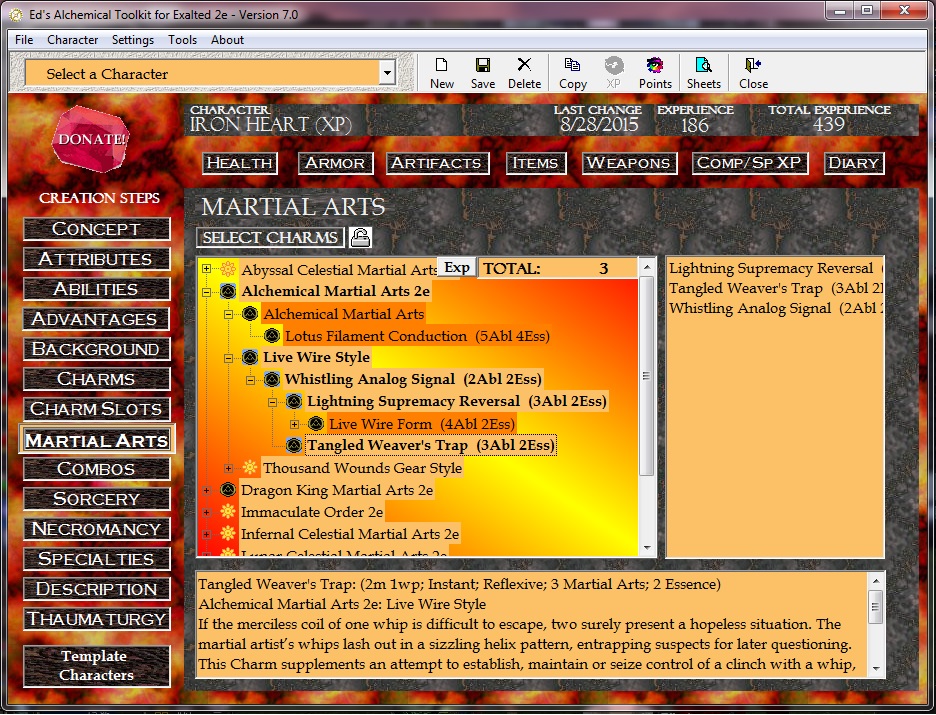
Task: Open the Settings menu
Action: pyautogui.click(x=133, y=40)
